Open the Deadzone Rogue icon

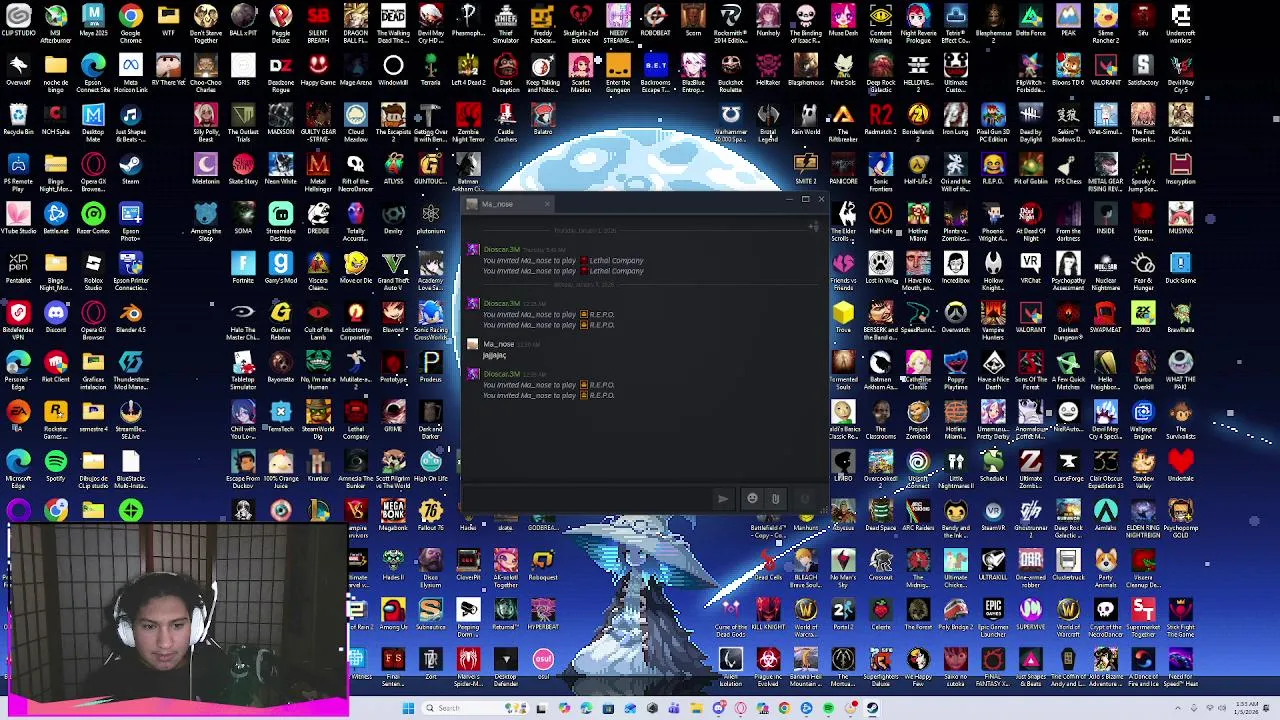(281, 71)
